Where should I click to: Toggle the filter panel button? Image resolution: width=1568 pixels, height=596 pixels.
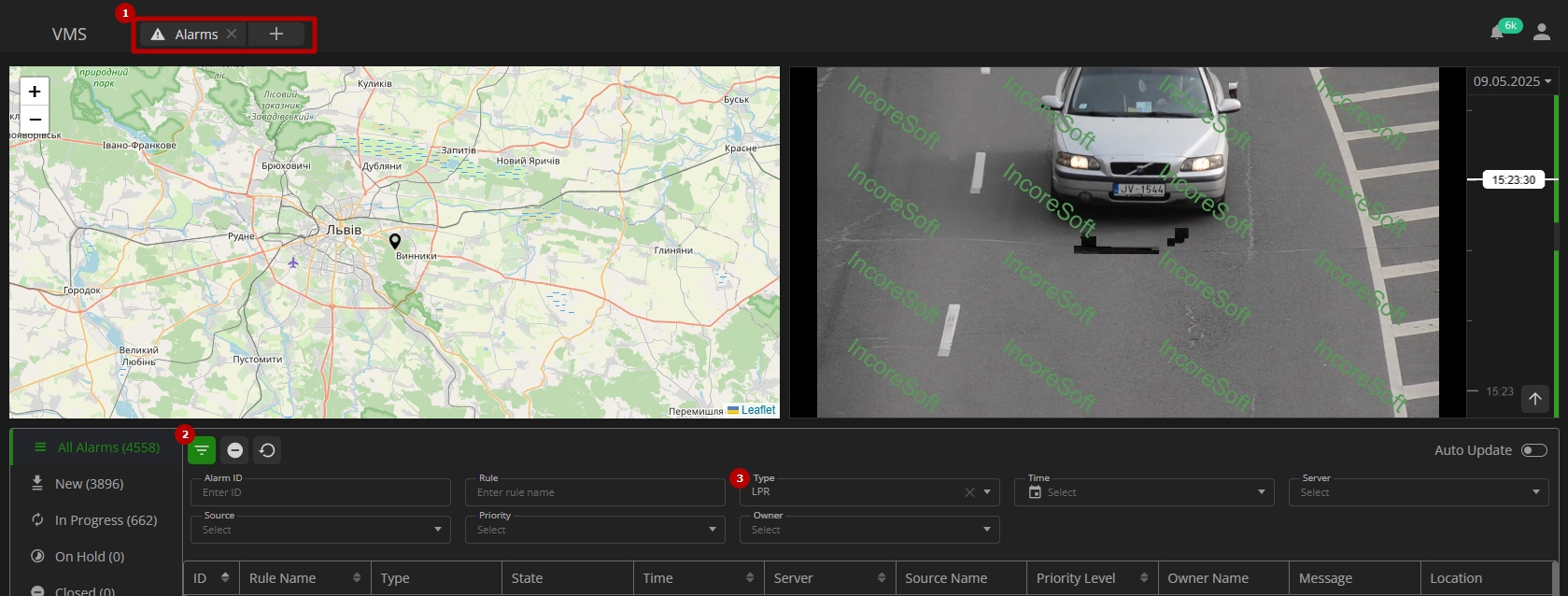click(202, 450)
